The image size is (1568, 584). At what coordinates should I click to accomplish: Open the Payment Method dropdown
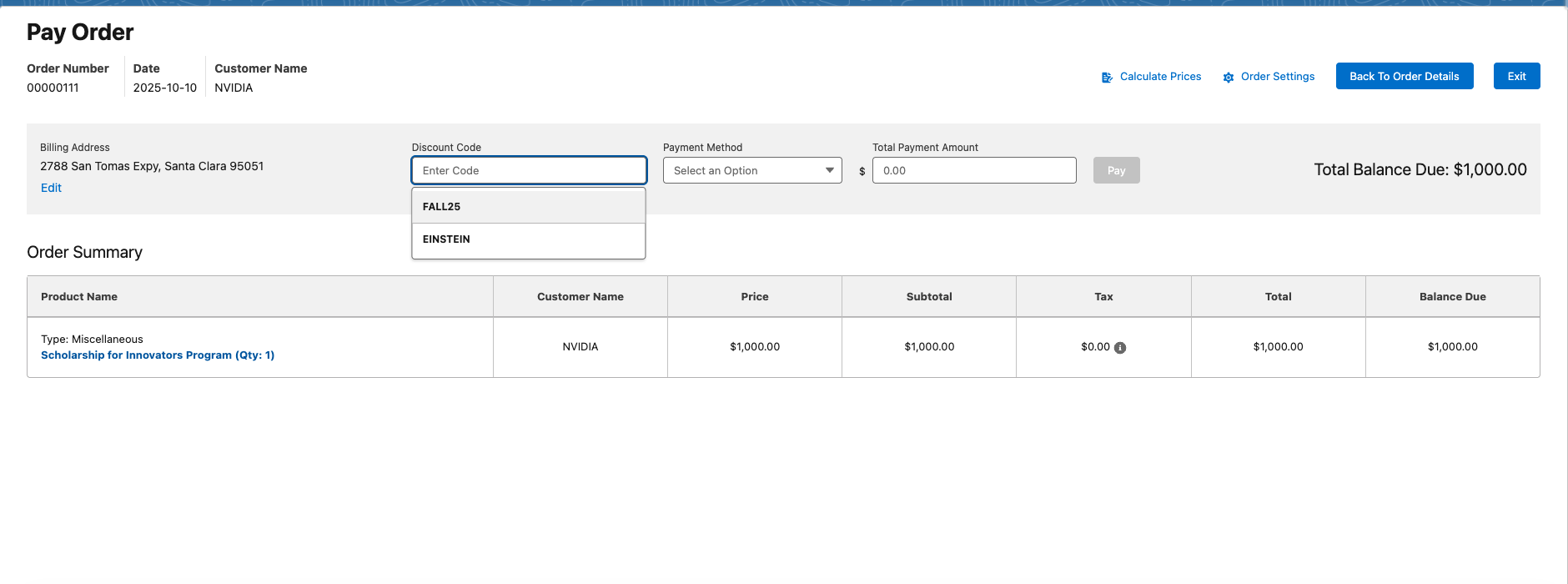tap(752, 170)
